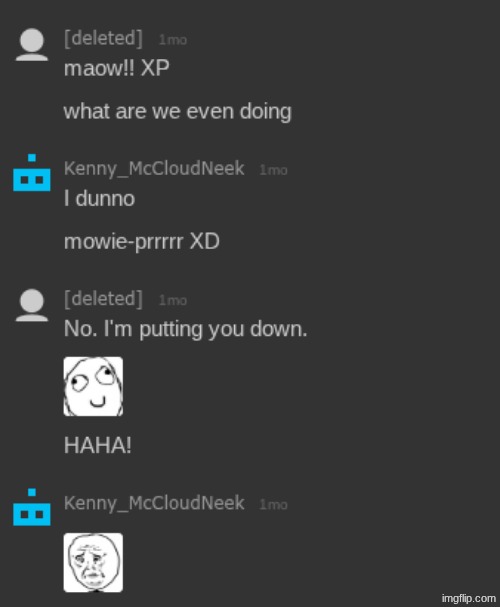
Task: Click the 1mo timestamp of the last message
Action: tap(273, 504)
